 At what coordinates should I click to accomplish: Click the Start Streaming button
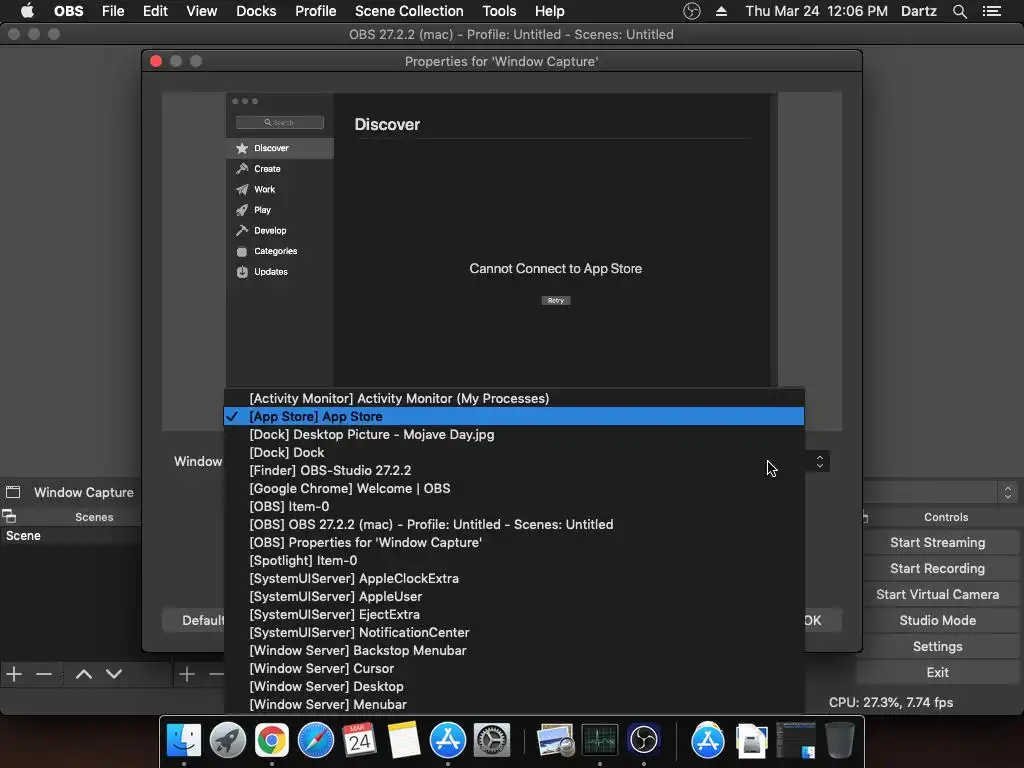pyautogui.click(x=937, y=543)
